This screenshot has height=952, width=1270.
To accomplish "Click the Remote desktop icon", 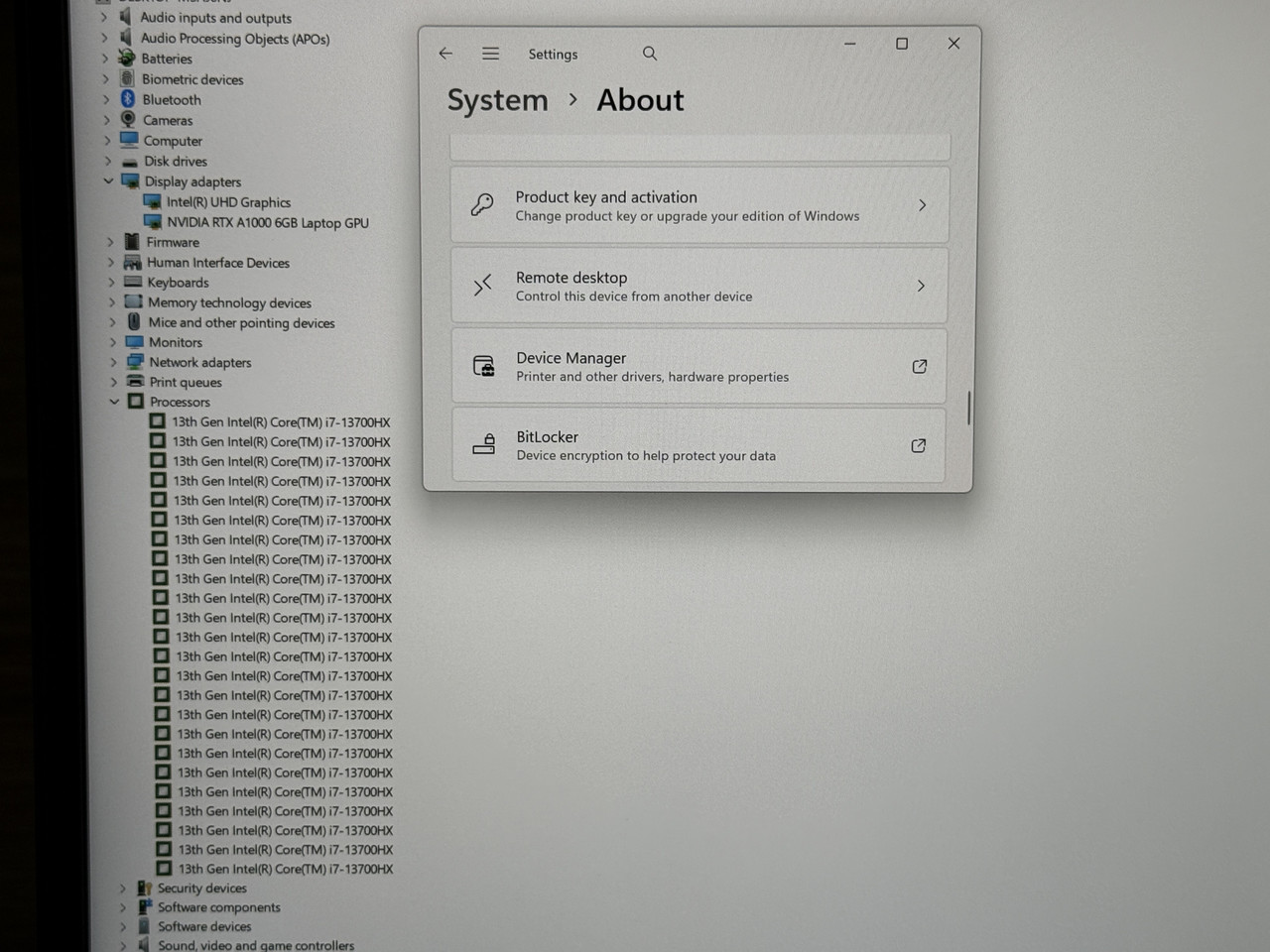I will coord(482,287).
